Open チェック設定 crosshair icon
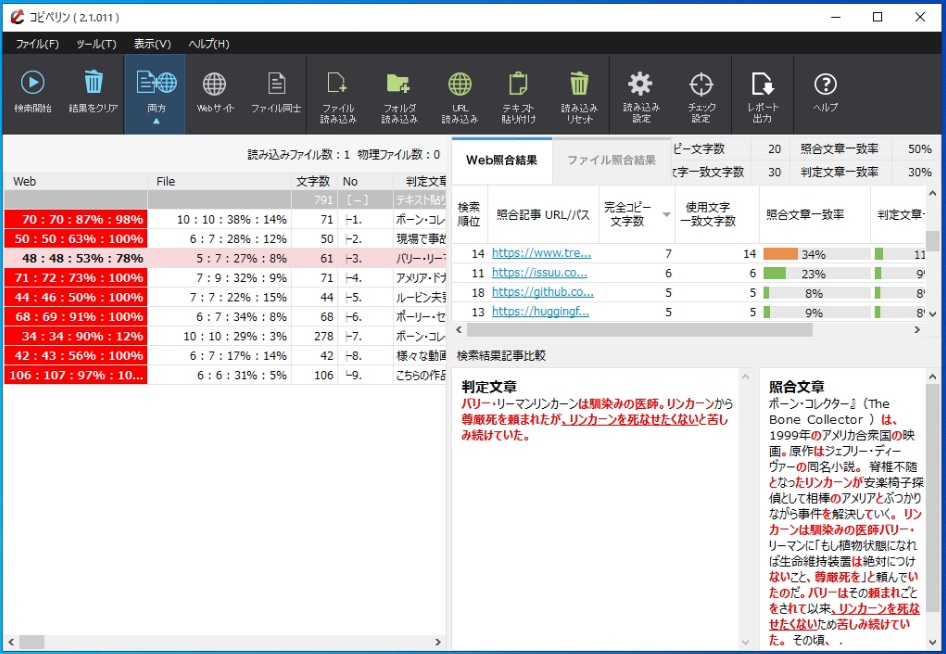 701,84
